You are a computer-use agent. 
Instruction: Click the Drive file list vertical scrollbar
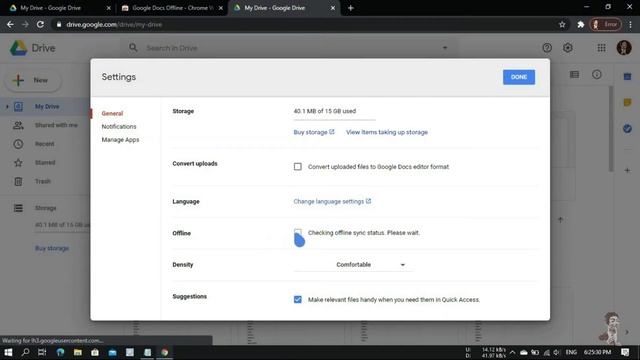611,129
